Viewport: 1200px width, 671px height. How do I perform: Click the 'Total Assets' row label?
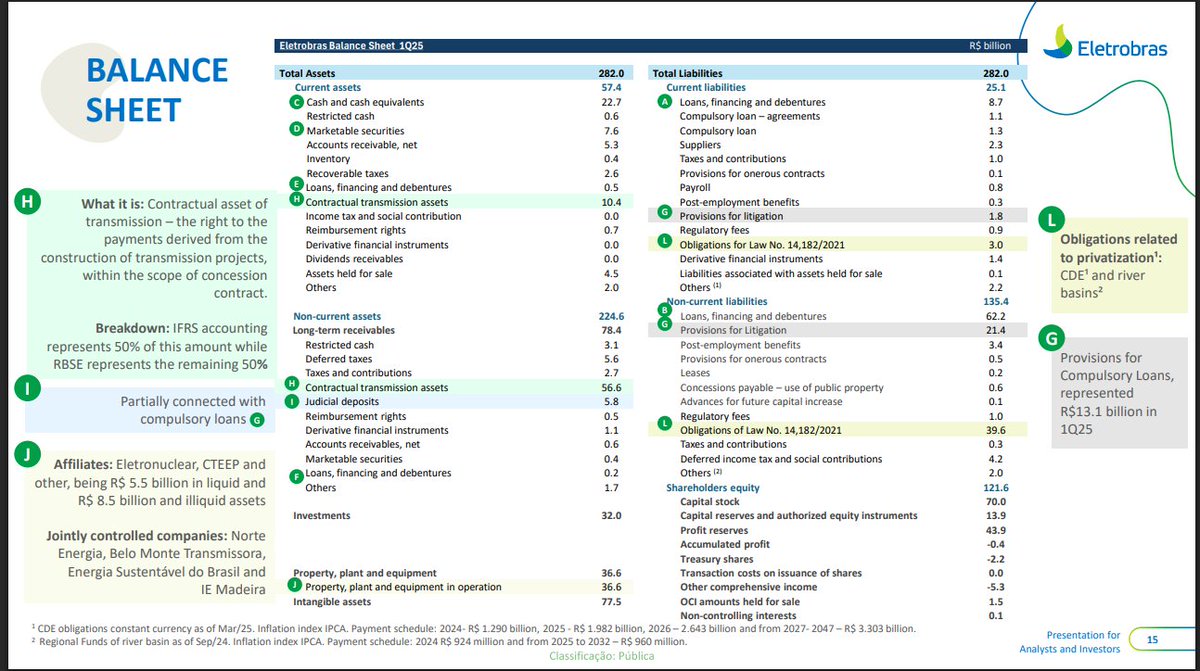[x=306, y=74]
